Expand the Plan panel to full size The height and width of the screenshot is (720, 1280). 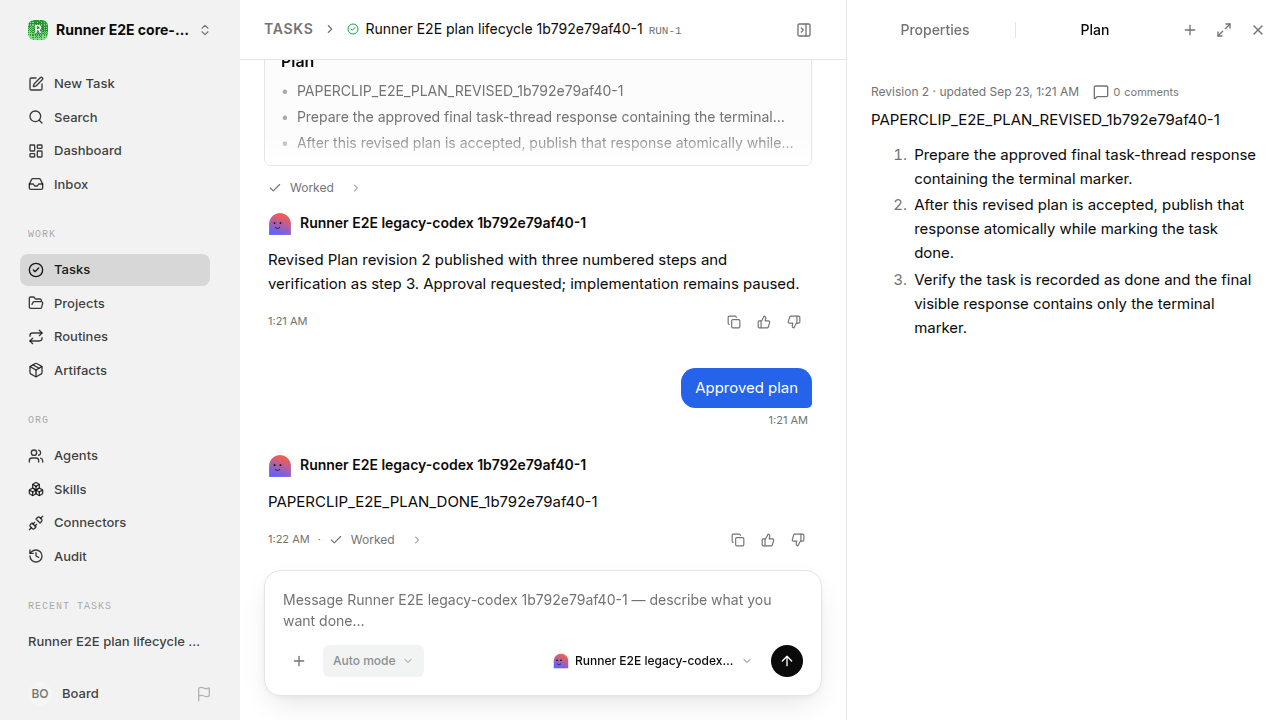click(x=1224, y=30)
